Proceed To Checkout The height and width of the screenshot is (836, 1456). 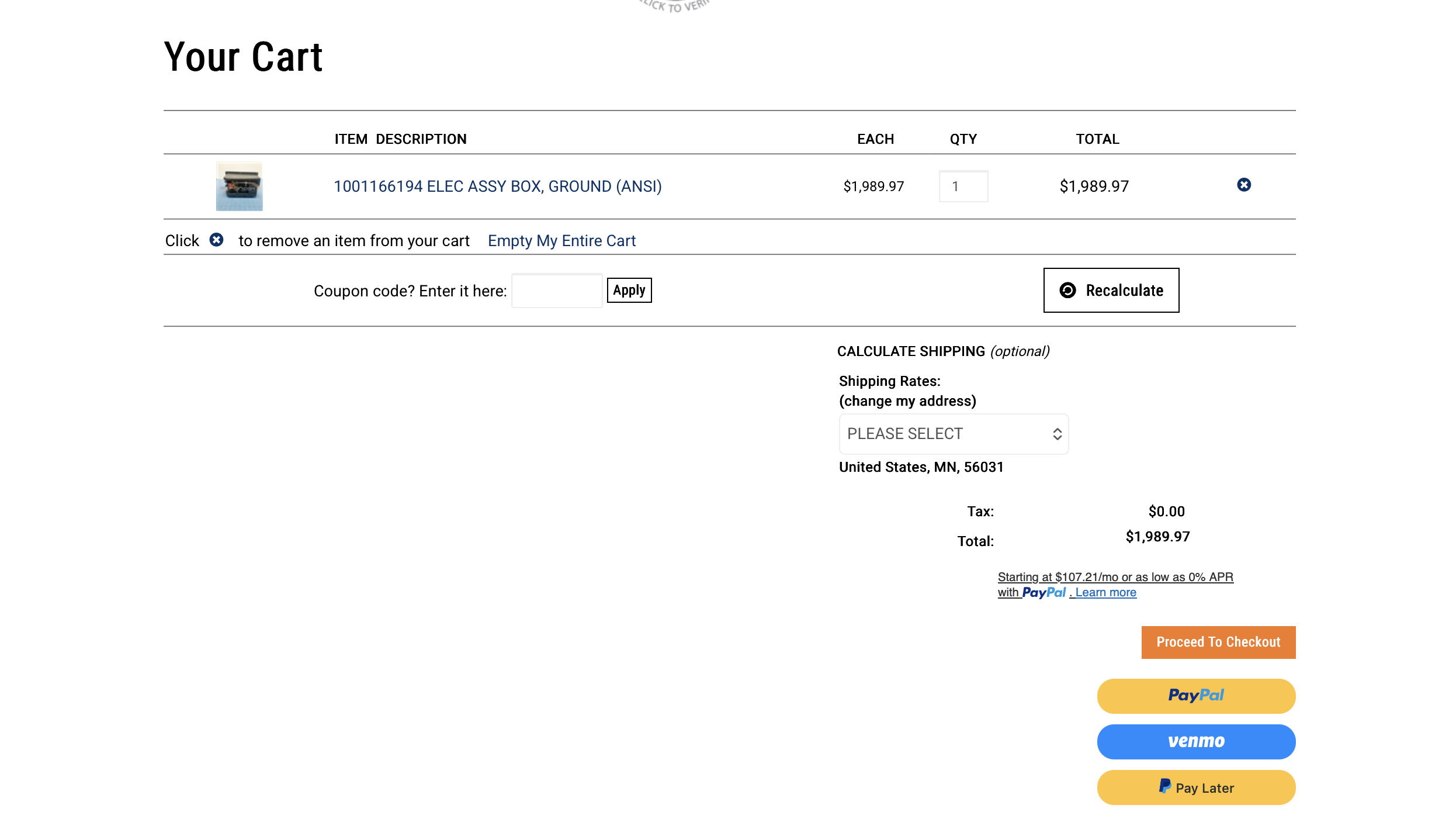[x=1219, y=642]
